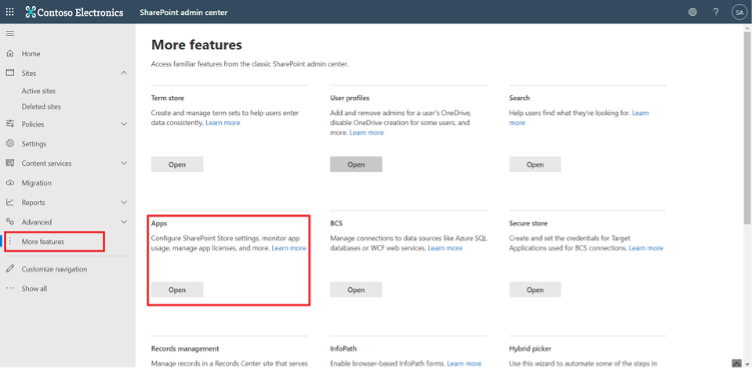Screen dimensions: 753x370
Task: Select More features in navigation
Action: pos(43,242)
